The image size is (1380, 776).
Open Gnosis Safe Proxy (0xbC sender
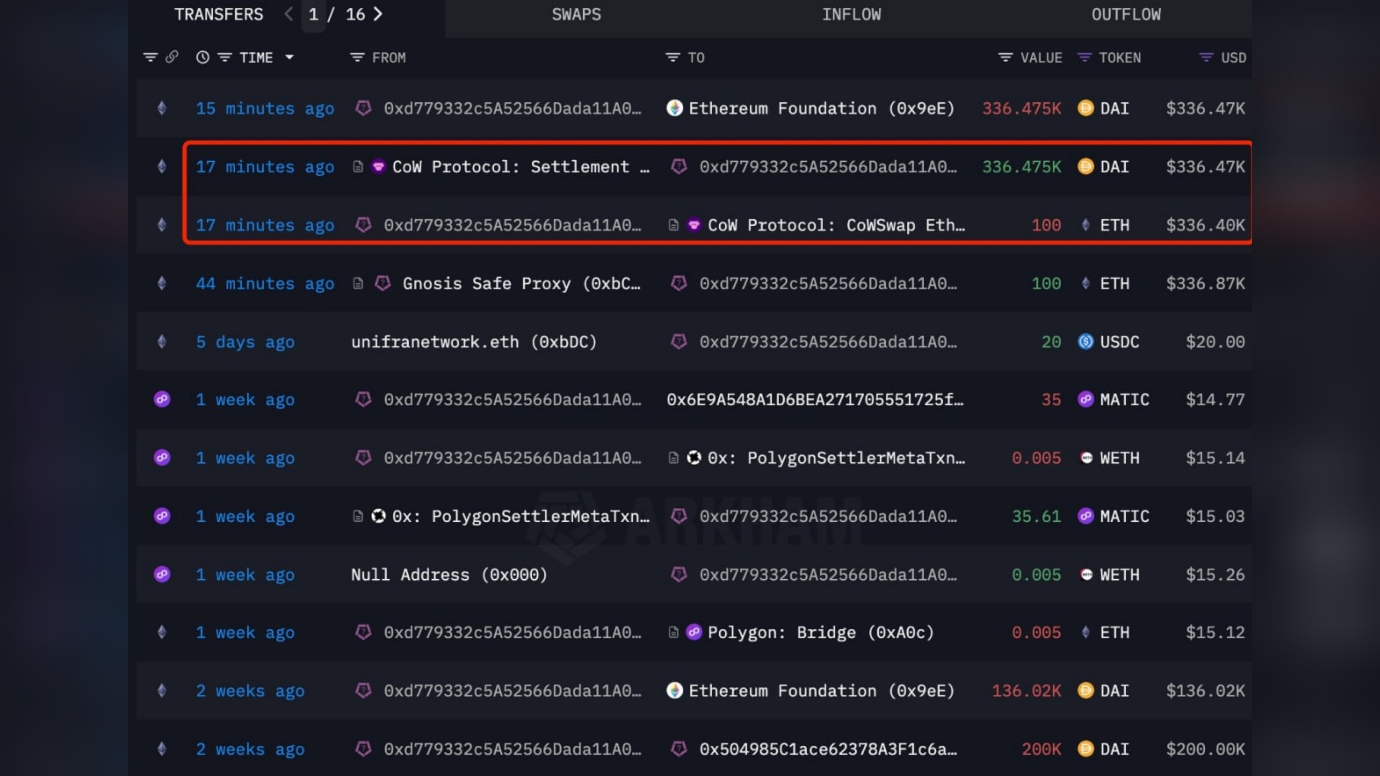click(x=521, y=284)
